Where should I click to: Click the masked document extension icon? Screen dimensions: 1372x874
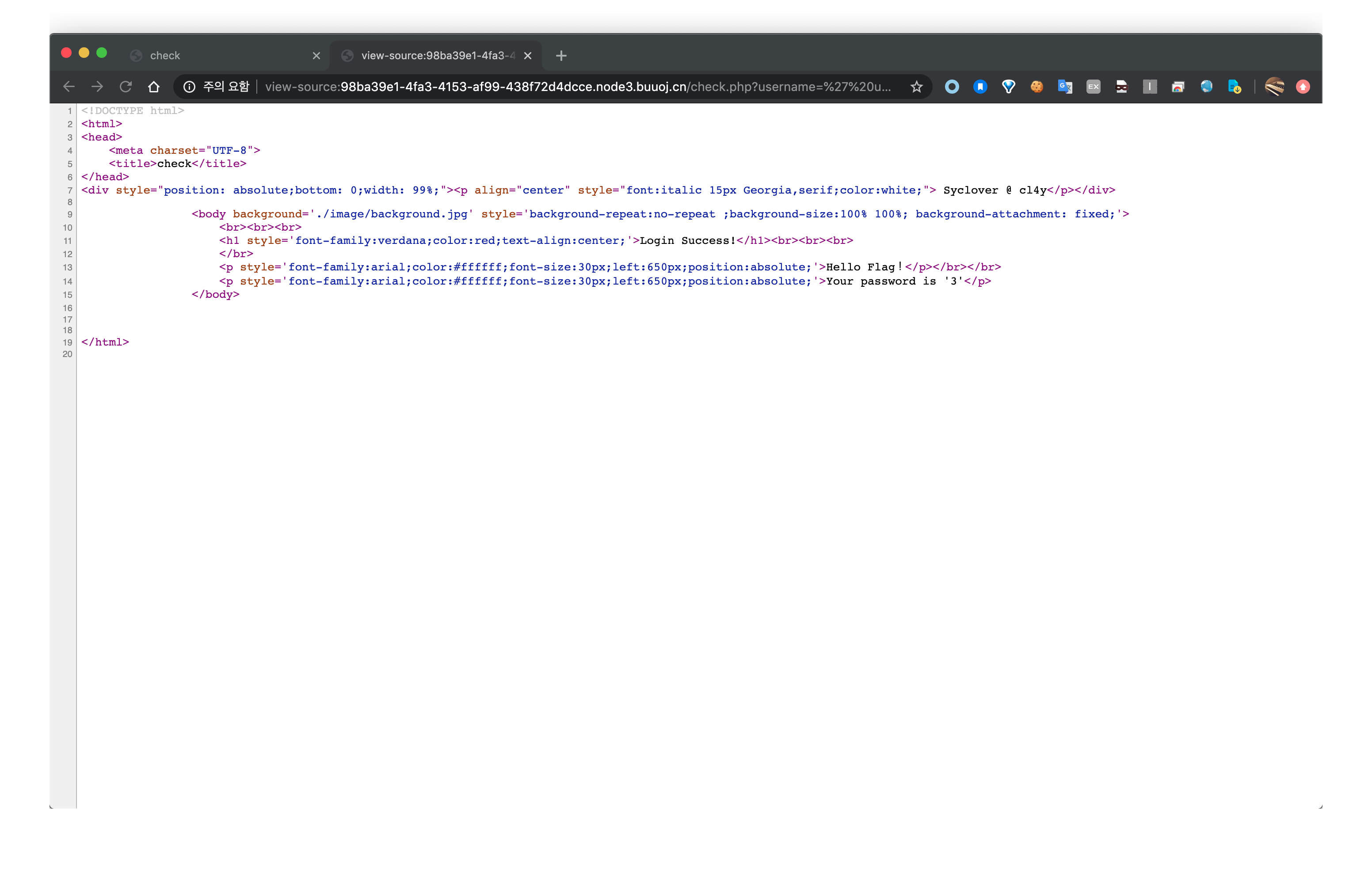[1121, 87]
